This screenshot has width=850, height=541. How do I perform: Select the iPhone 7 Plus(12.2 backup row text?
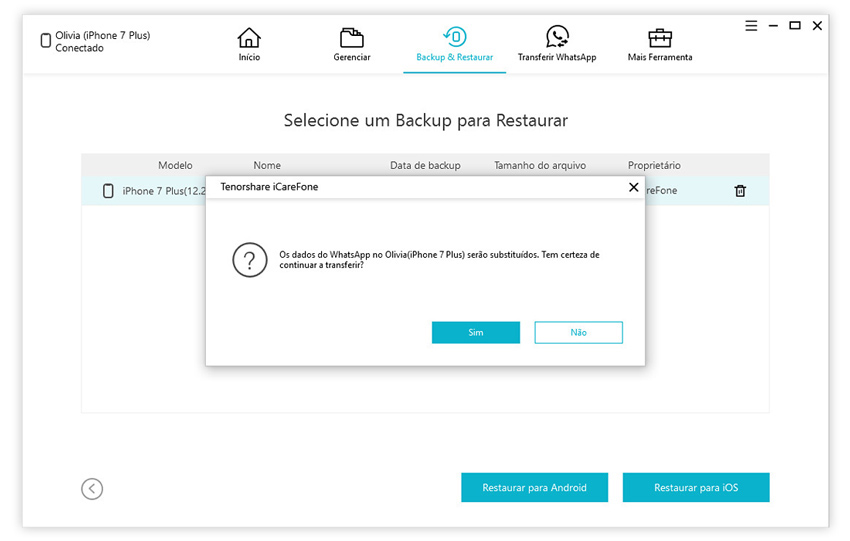click(164, 191)
